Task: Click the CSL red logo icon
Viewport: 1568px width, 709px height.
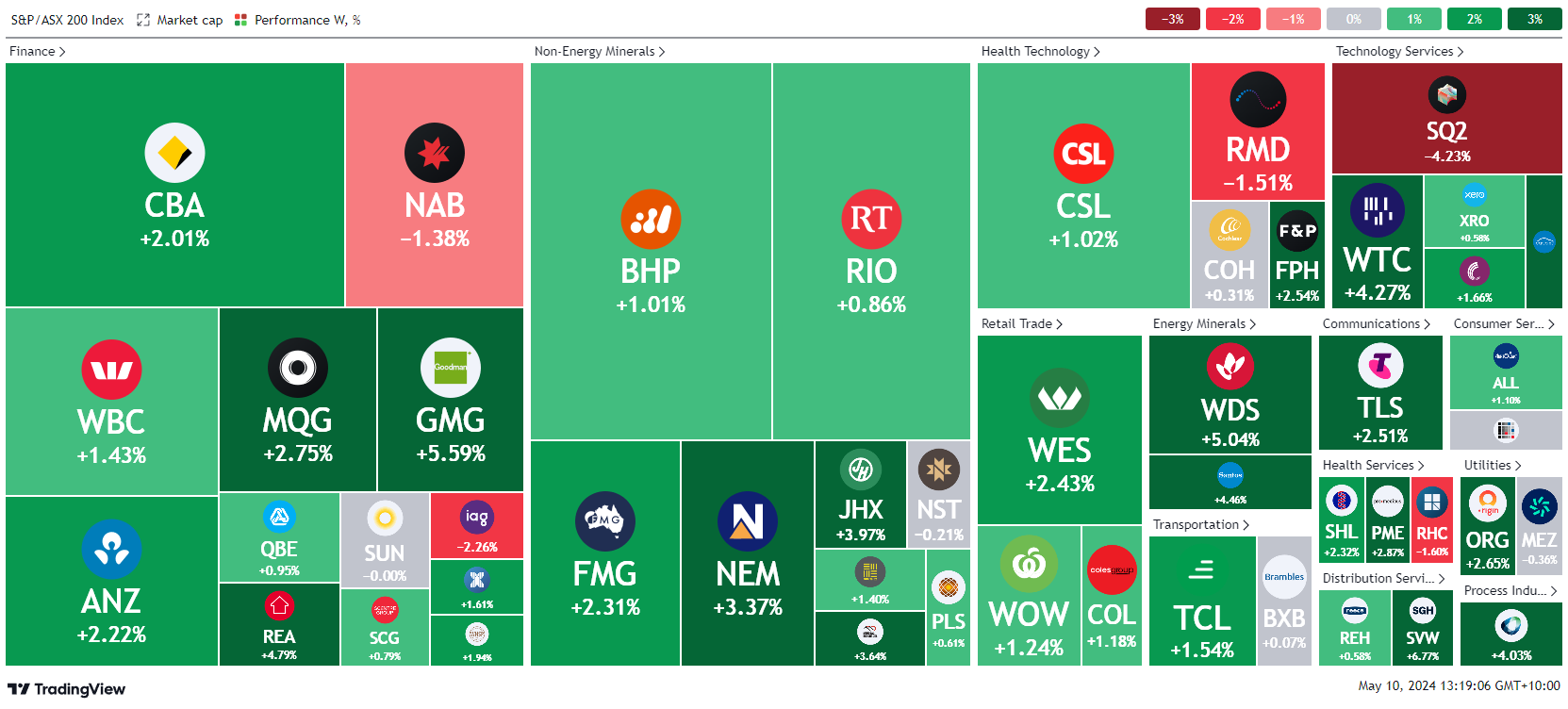Action: [1083, 154]
